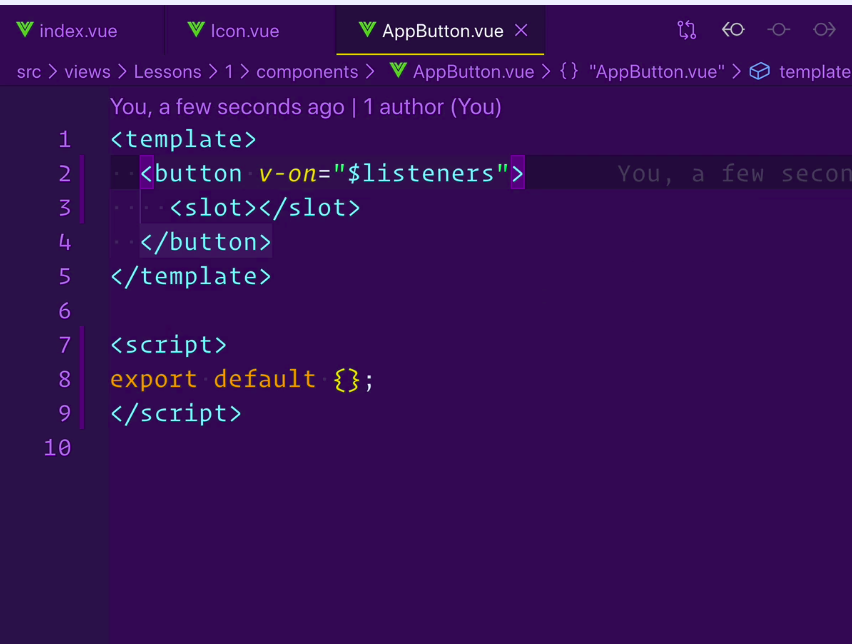Click line number 1 in the gutter

(x=65, y=140)
